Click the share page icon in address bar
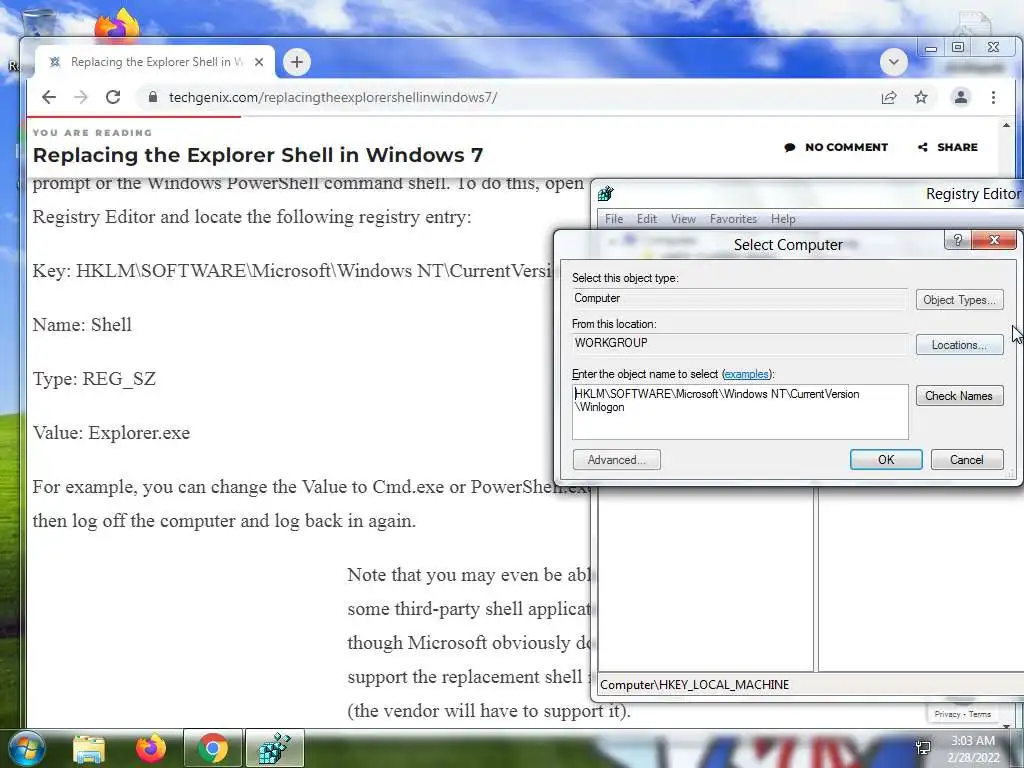 tap(888, 97)
